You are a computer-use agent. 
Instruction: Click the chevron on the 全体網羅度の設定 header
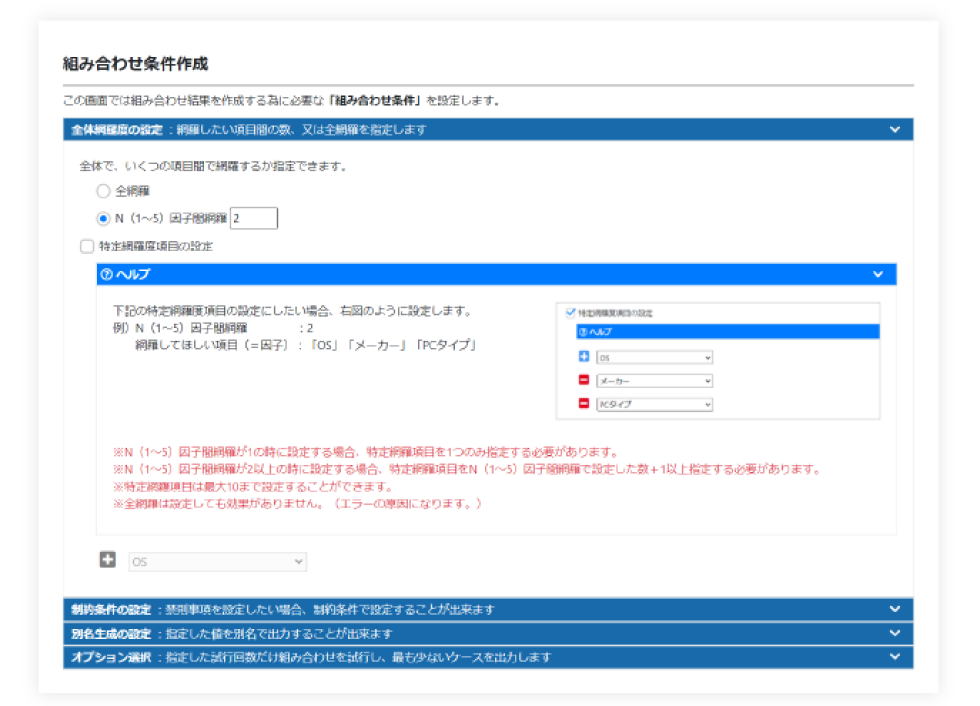click(893, 129)
